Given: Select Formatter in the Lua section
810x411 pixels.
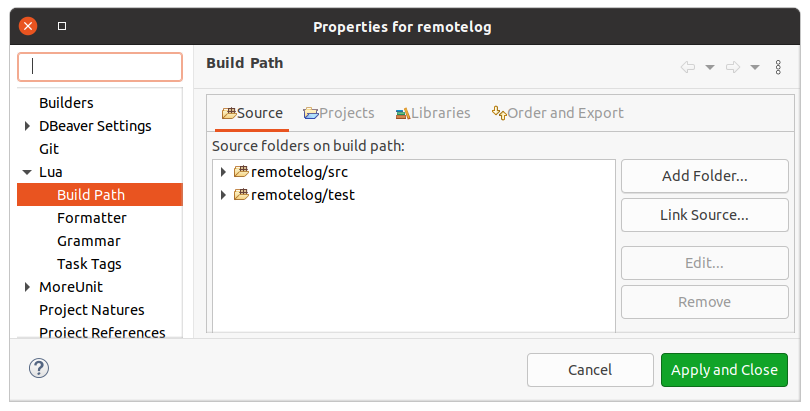Looking at the screenshot, I should (91, 218).
